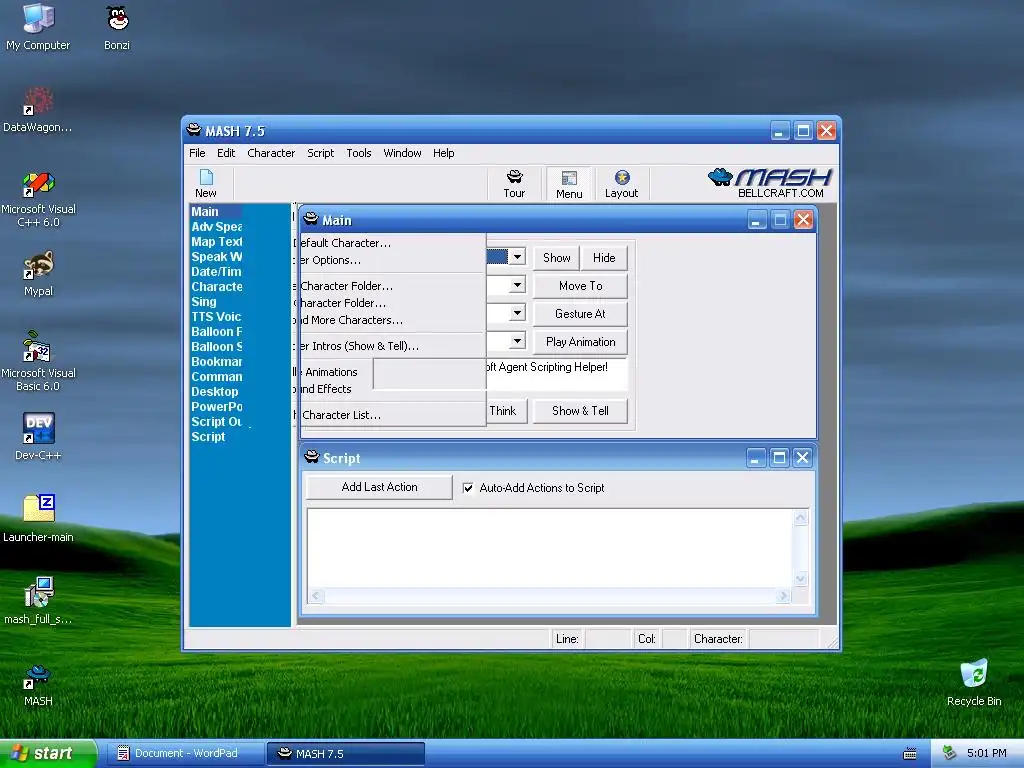Open the Help menu
This screenshot has width=1024, height=768.
coord(443,153)
